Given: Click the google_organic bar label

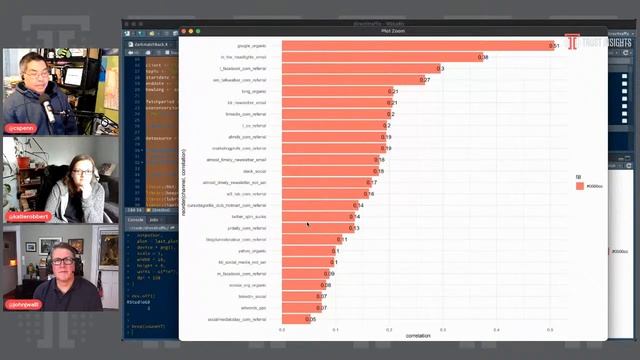Looking at the screenshot, I should (252, 46).
